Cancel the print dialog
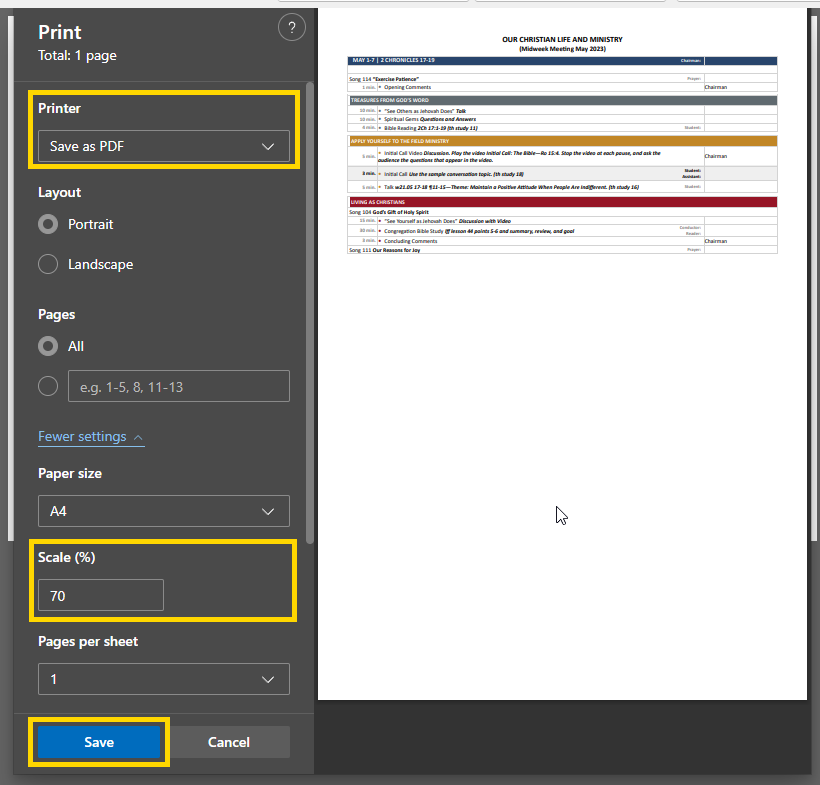The height and width of the screenshot is (785, 820). point(228,742)
